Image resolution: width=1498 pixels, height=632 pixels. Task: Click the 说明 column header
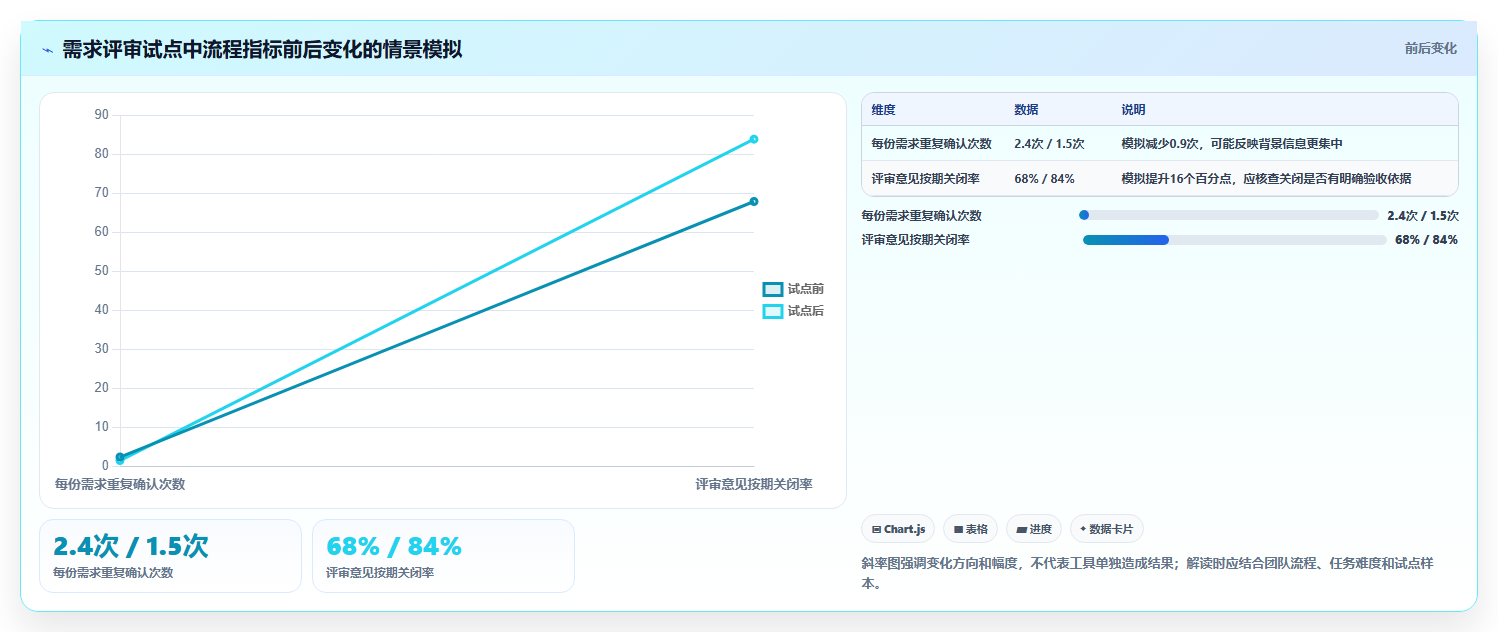[x=1133, y=110]
